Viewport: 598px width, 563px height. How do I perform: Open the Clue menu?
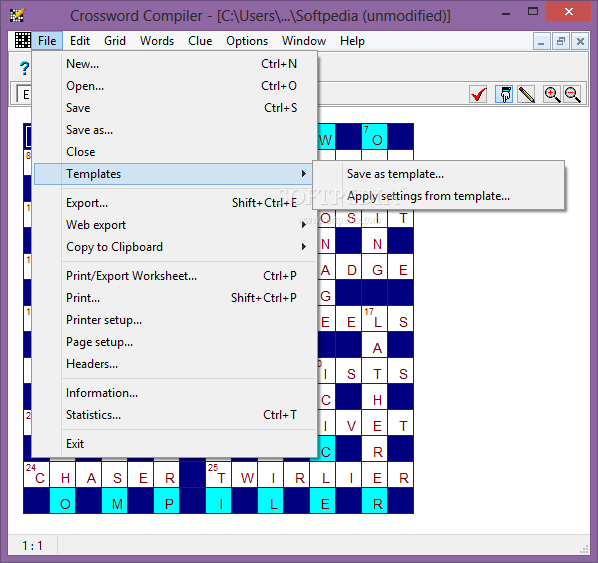200,41
